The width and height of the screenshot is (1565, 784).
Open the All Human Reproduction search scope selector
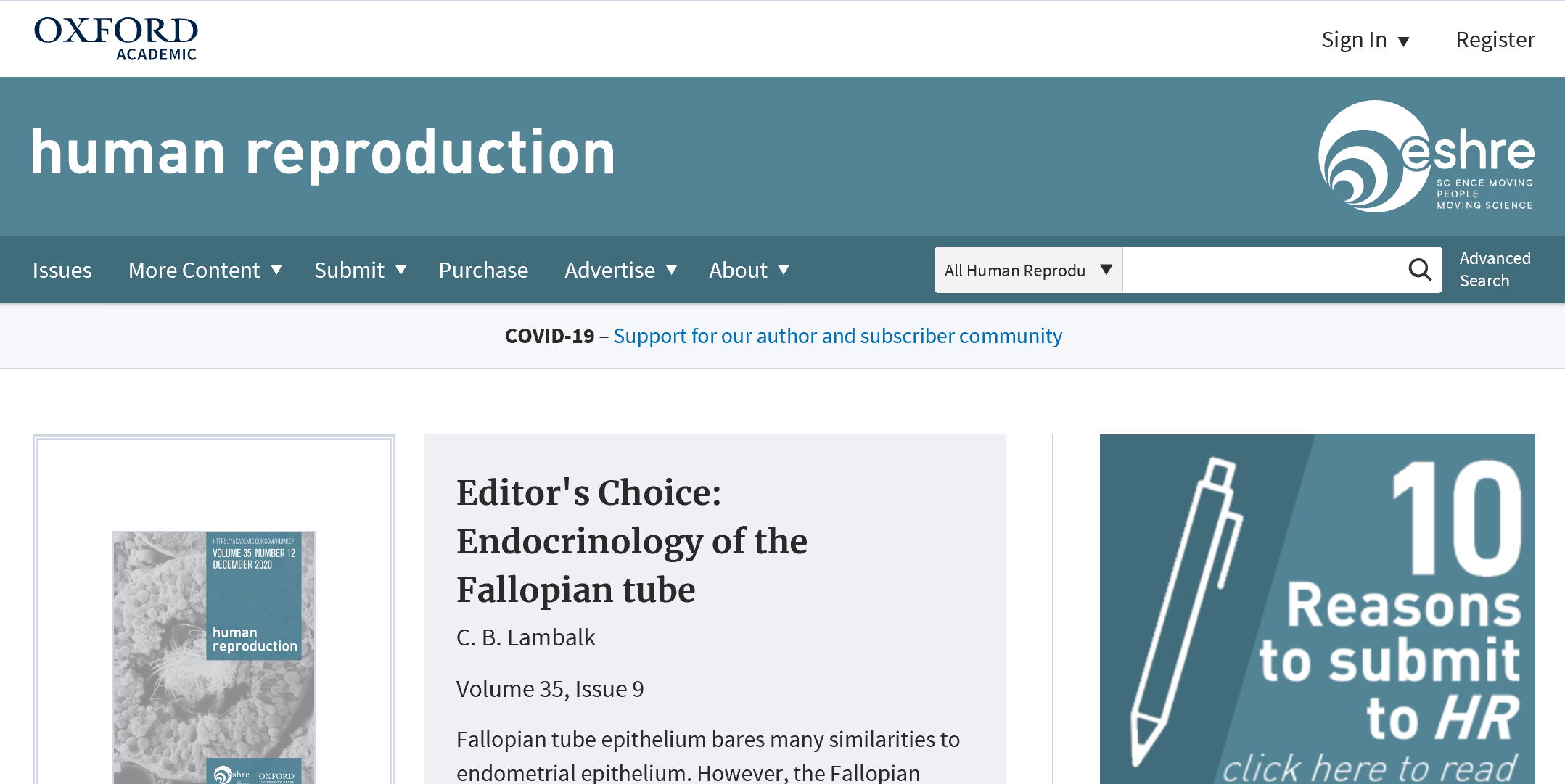point(1028,270)
